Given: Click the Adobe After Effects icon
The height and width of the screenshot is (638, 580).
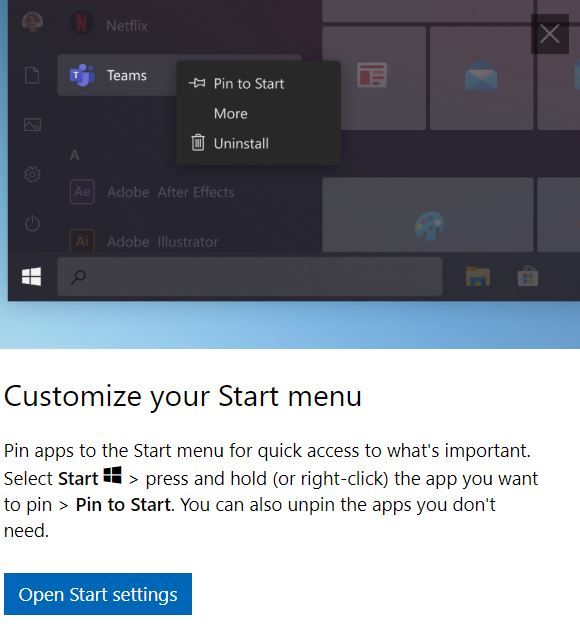Looking at the screenshot, I should pos(82,191).
